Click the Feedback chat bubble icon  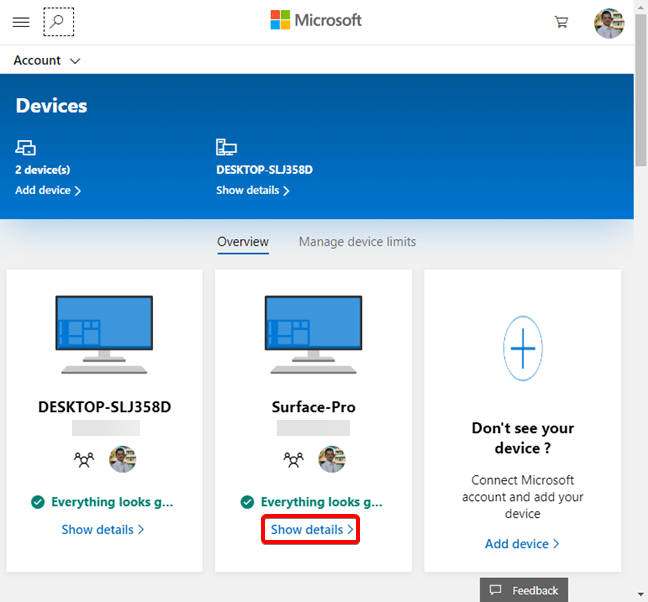[x=496, y=590]
